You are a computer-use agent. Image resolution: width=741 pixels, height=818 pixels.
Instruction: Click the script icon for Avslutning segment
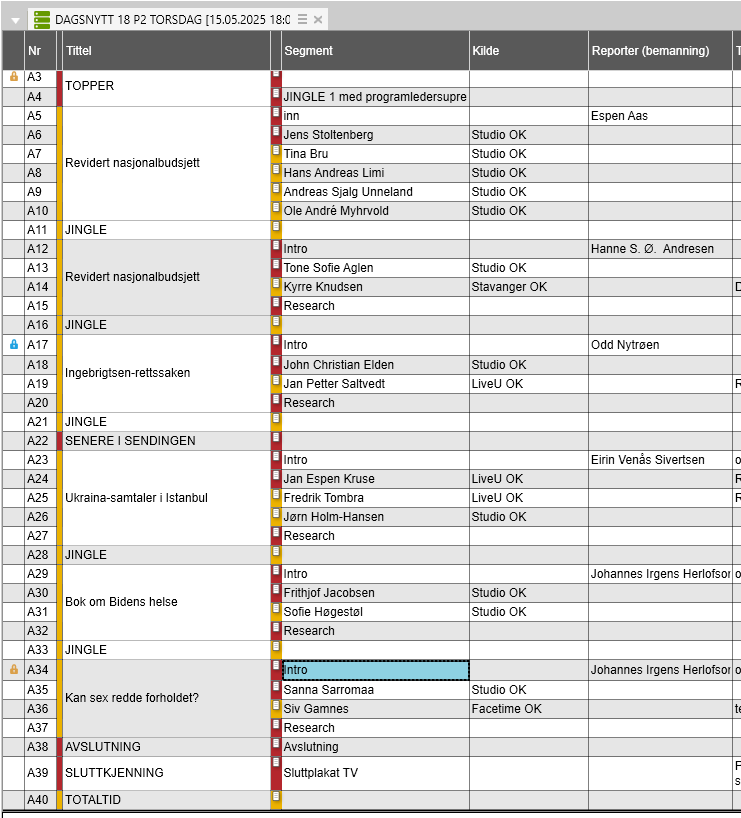277,743
